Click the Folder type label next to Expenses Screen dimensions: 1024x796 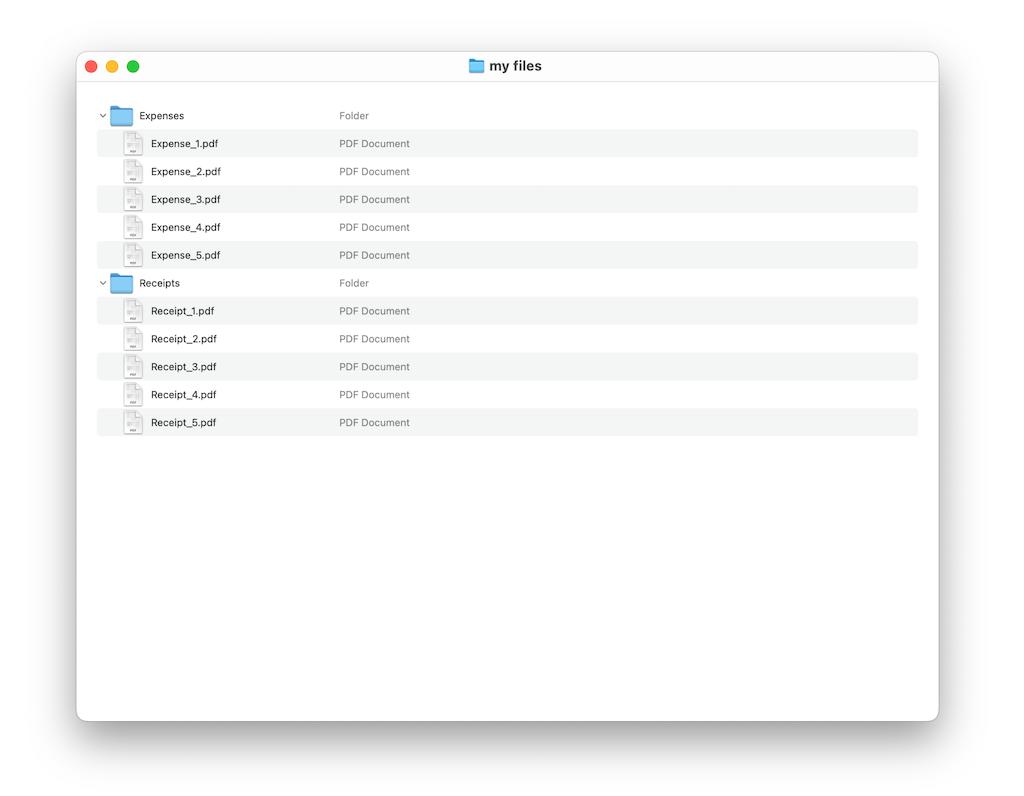pos(354,115)
